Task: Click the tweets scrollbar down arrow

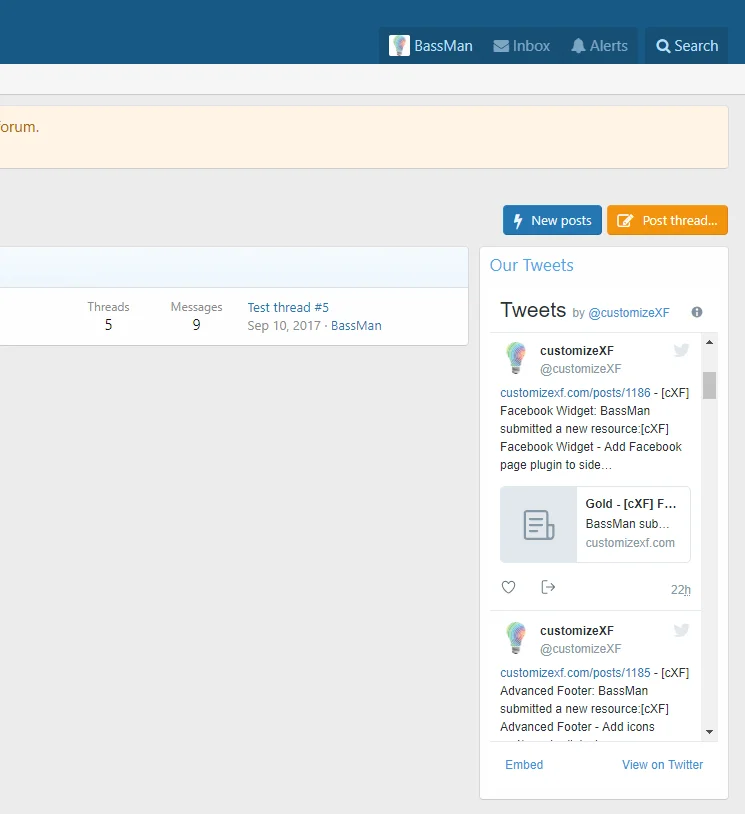Action: (x=710, y=732)
